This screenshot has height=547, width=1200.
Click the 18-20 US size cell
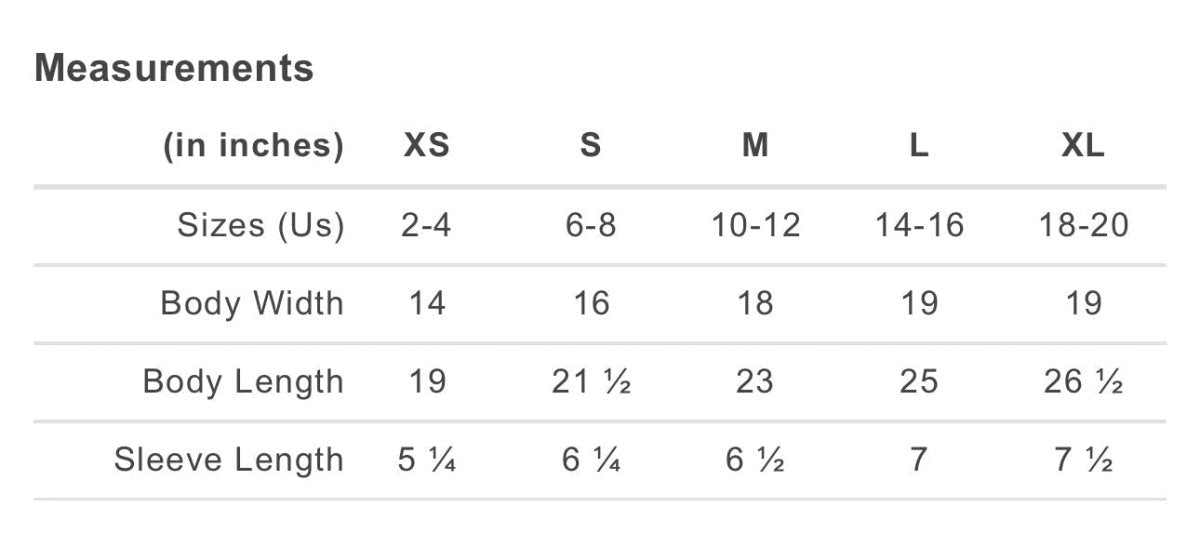point(1083,225)
